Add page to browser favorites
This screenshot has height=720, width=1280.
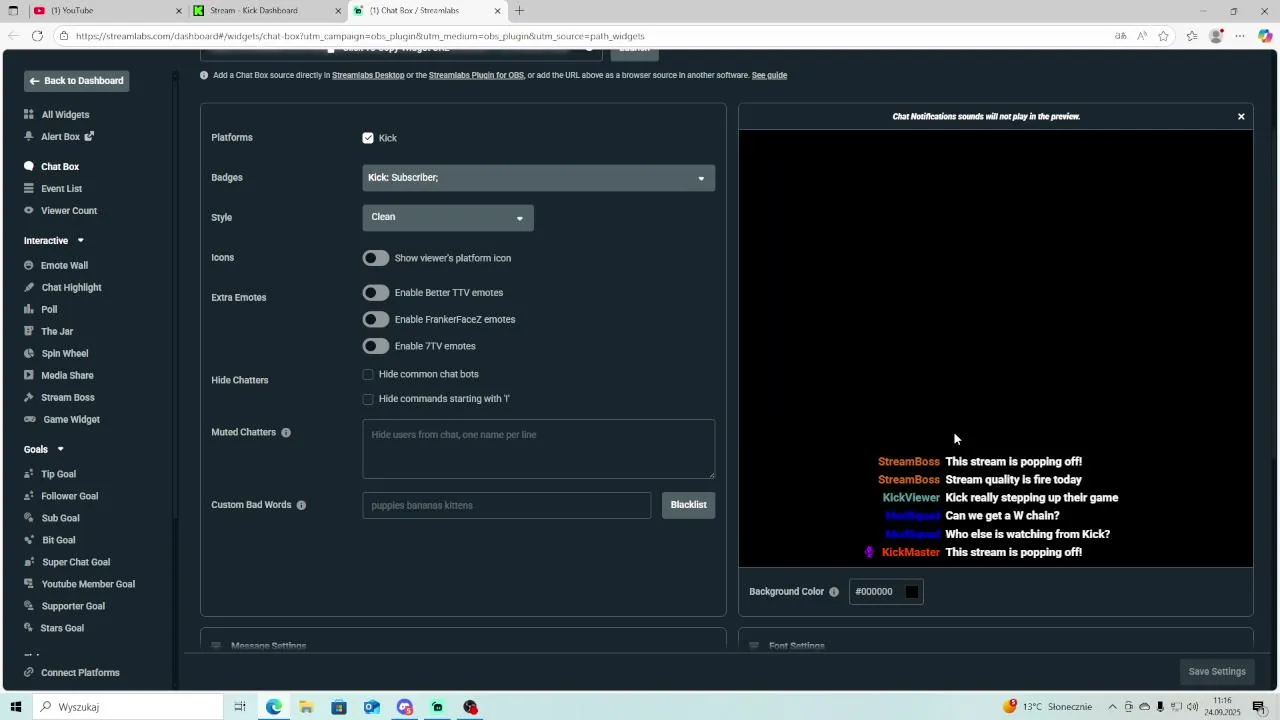tap(1164, 36)
